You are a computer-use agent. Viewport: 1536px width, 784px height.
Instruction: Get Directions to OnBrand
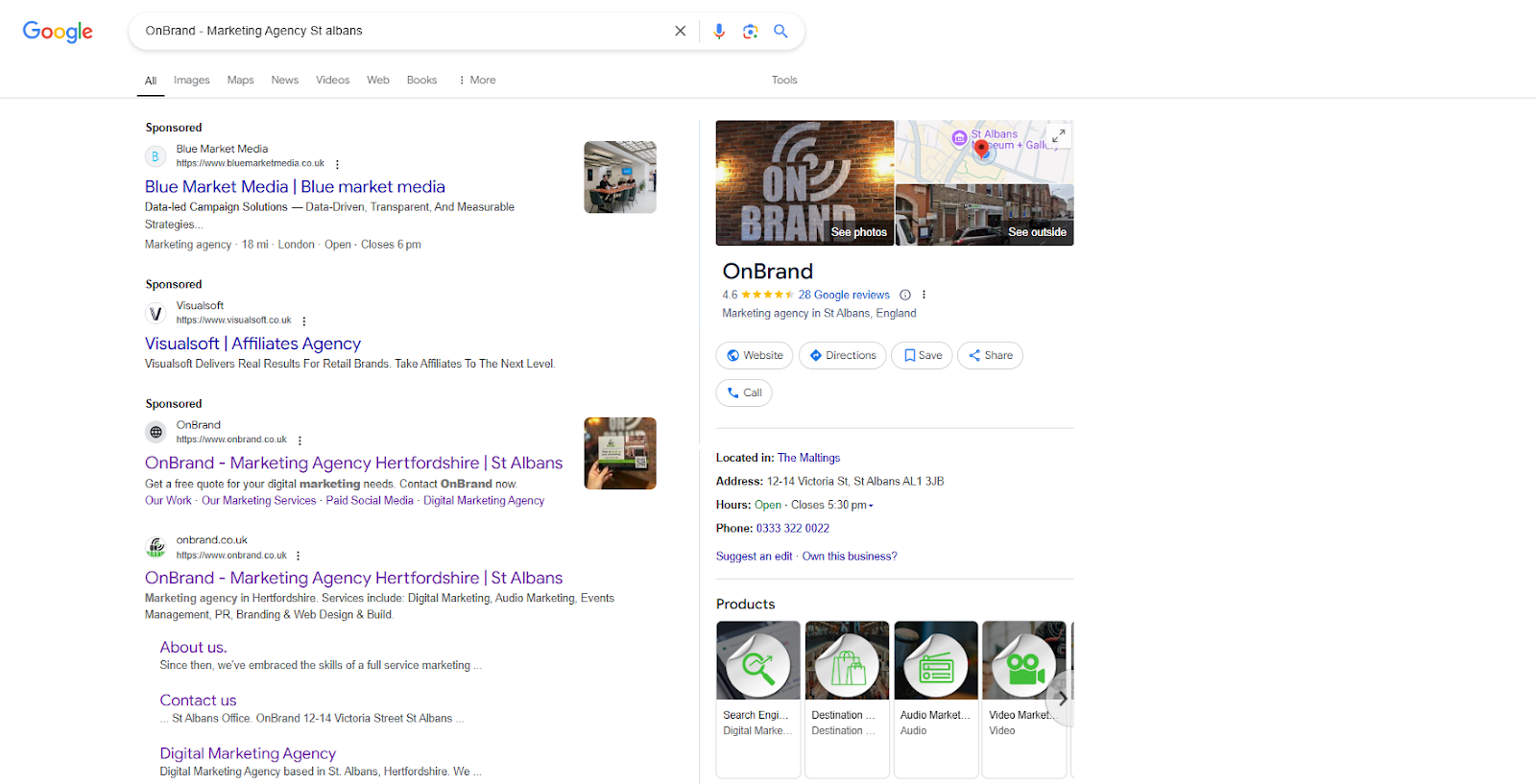tap(842, 355)
